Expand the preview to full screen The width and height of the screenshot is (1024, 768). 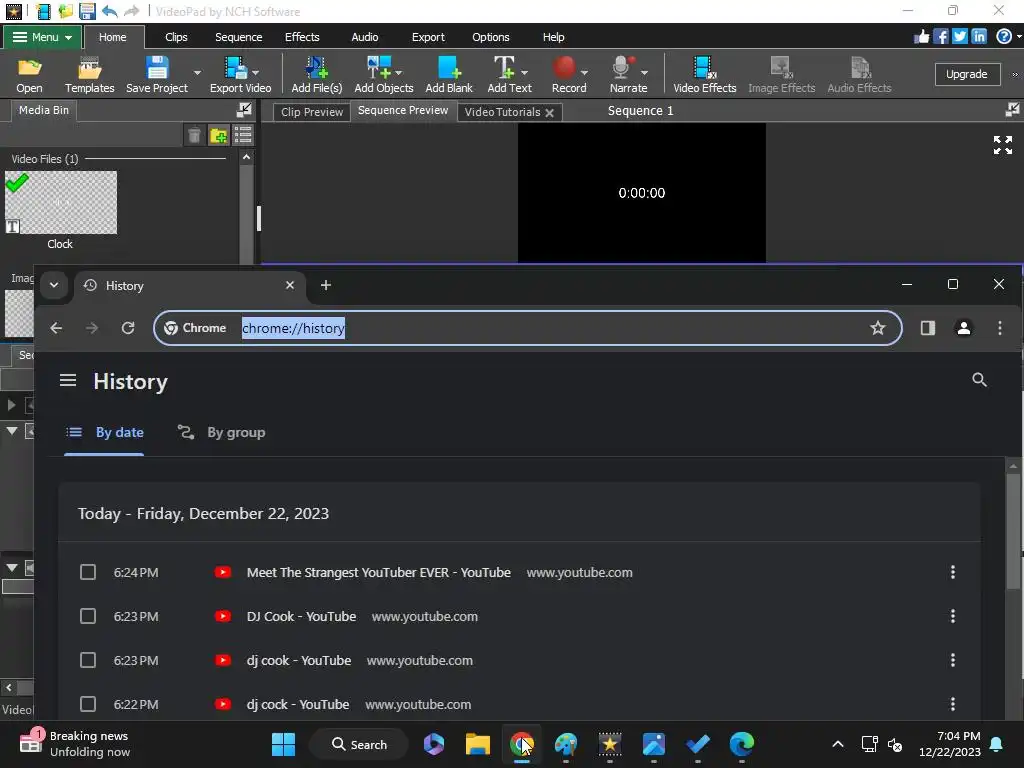[1002, 145]
